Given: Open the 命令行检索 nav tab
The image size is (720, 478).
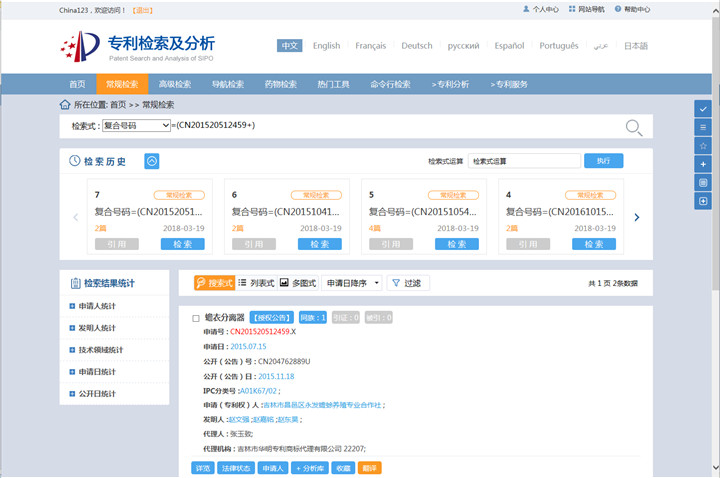Looking at the screenshot, I should (x=390, y=84).
